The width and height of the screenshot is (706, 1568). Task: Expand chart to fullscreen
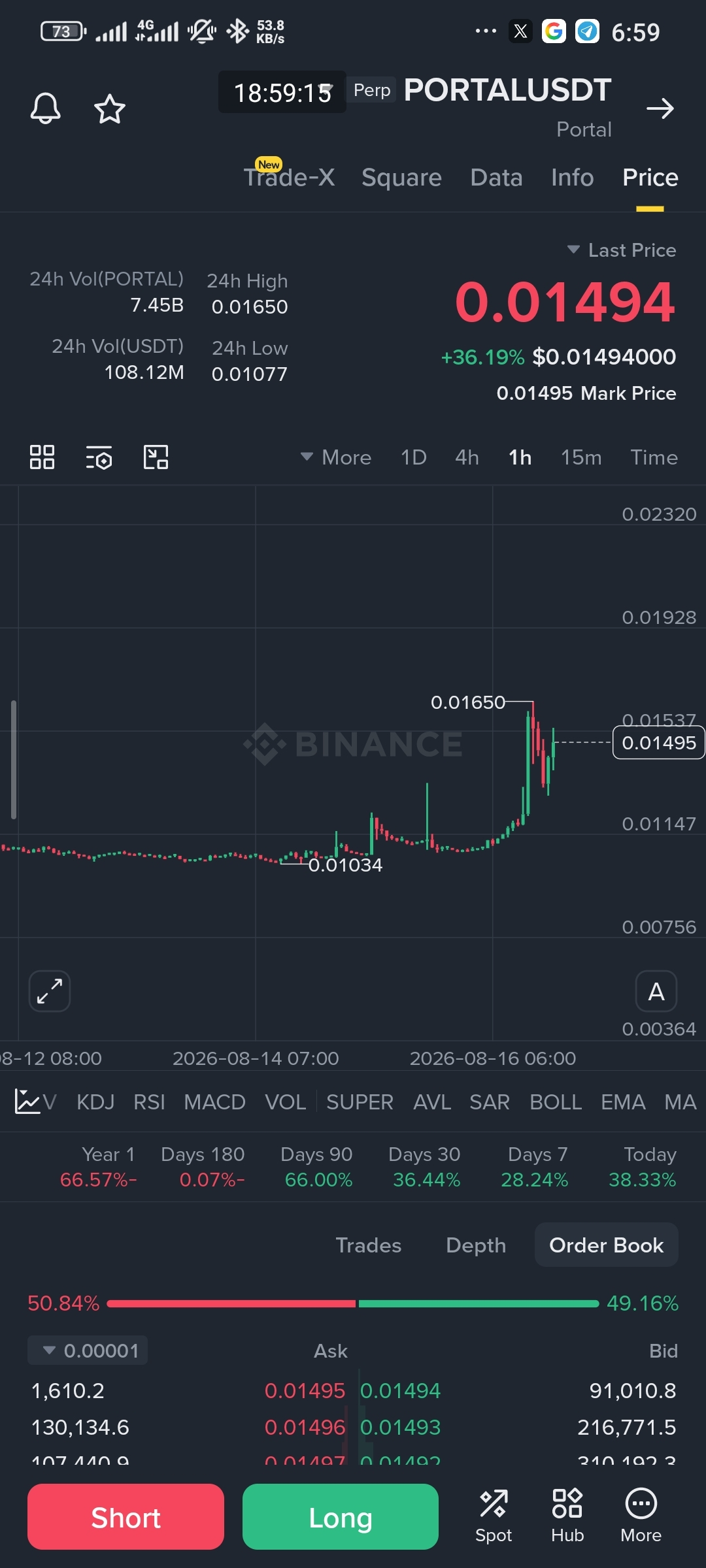tap(50, 991)
